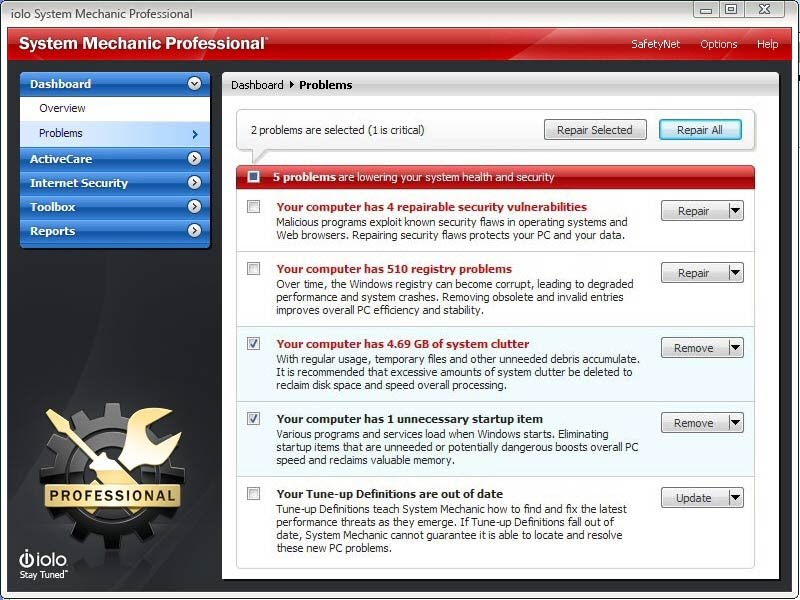Image resolution: width=800 pixels, height=600 pixels.
Task: Minimize the System Mechanic window
Action: coord(706,10)
